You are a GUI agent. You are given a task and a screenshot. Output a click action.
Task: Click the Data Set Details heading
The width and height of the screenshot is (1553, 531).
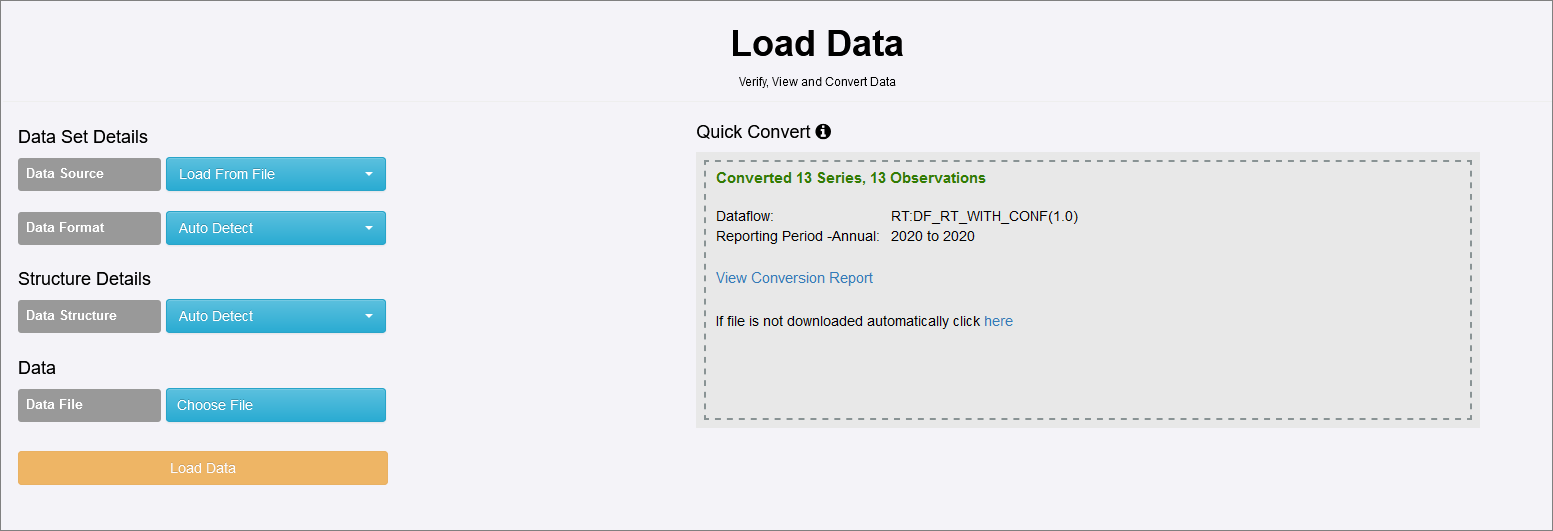click(83, 137)
